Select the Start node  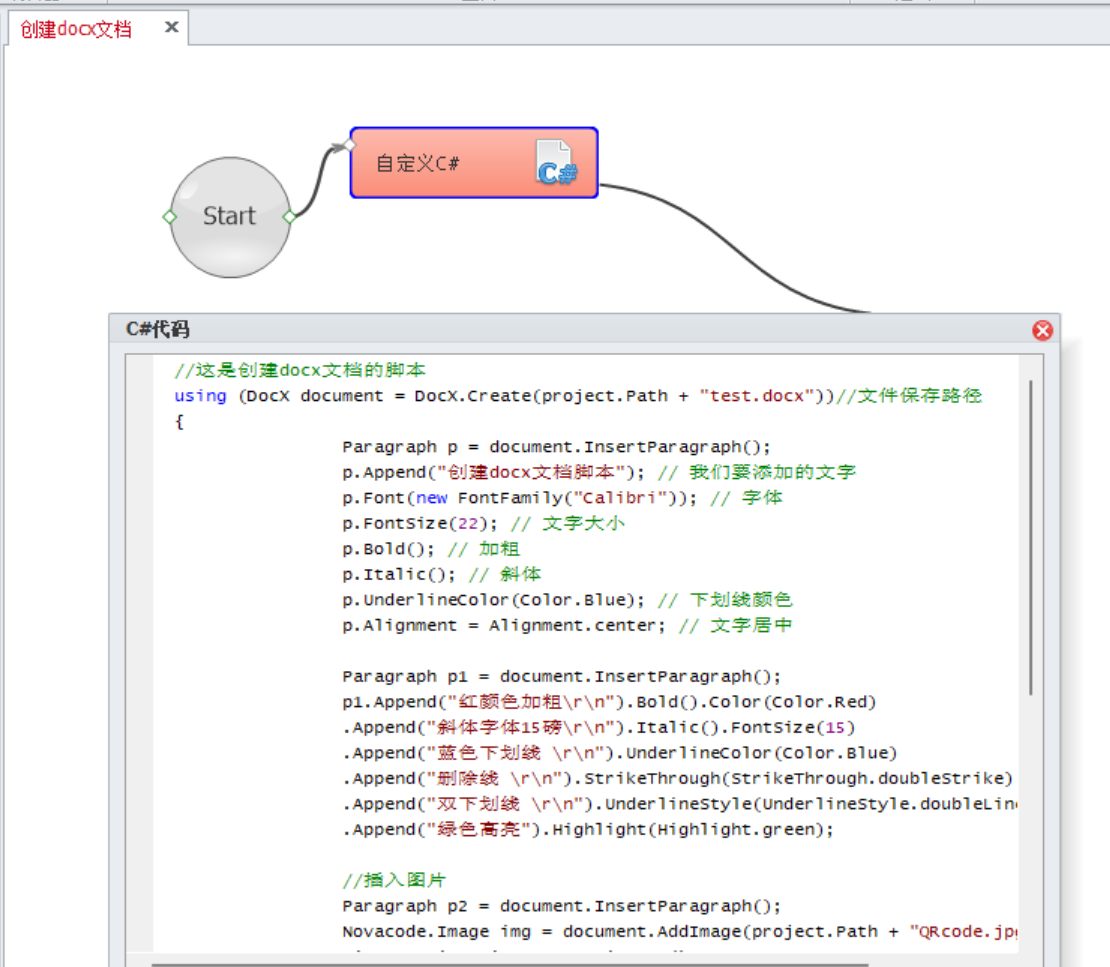coord(230,217)
